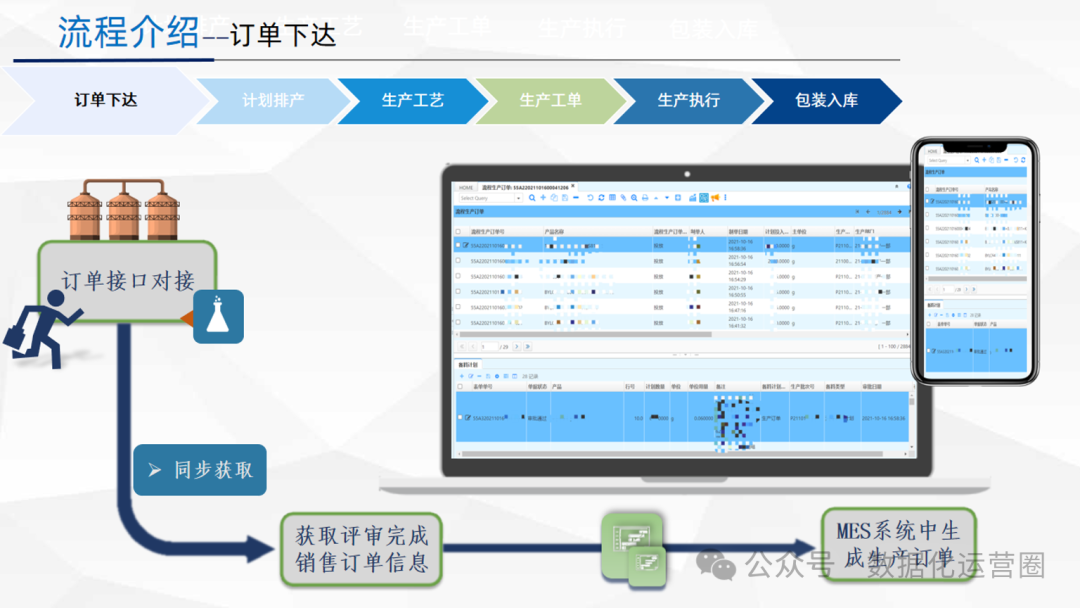Image resolution: width=1080 pixels, height=608 pixels.
Task: Click the refresh icon on phone screen toolbar
Action: coord(1024,160)
